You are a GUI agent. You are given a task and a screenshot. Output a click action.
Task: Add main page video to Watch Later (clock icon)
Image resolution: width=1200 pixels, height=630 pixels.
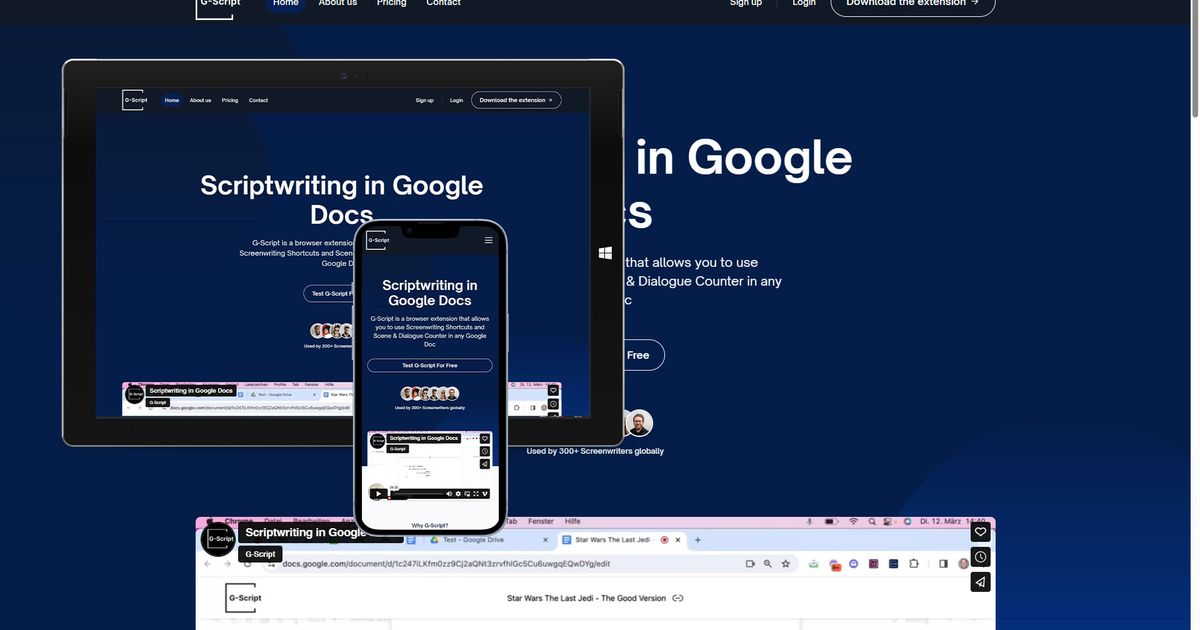(980, 557)
